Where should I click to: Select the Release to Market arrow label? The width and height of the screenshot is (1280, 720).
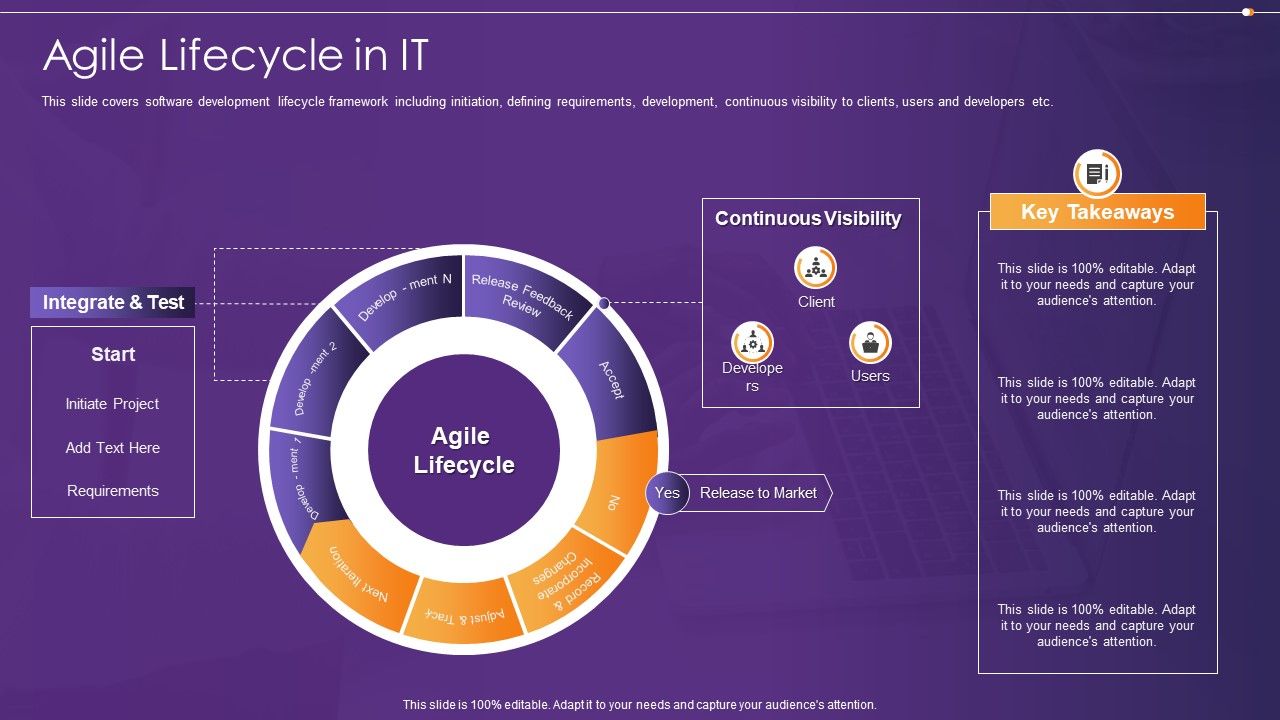(758, 493)
